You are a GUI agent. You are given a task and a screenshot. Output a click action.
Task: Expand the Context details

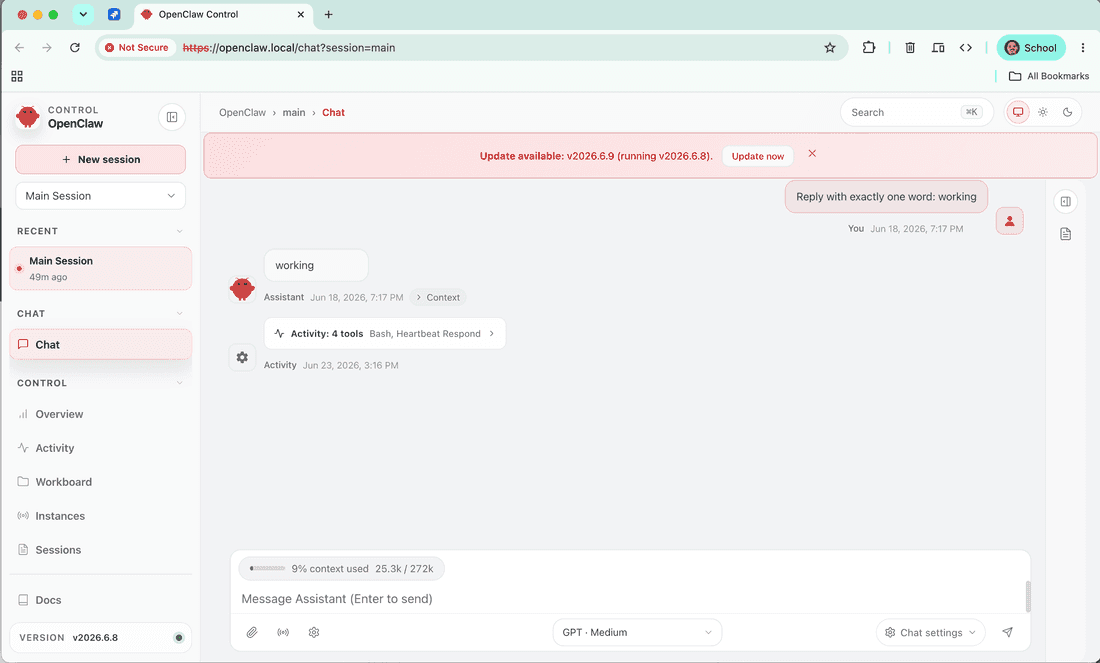[438, 297]
